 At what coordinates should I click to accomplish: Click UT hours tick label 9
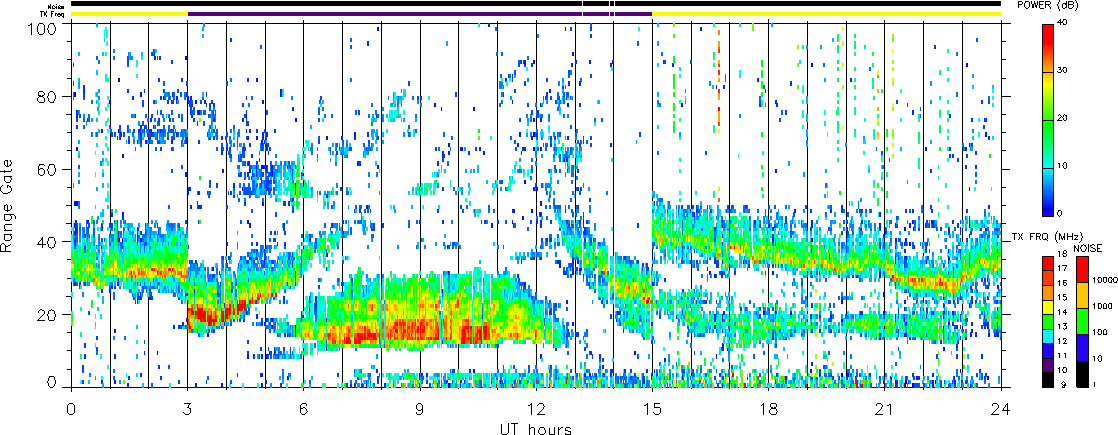tap(420, 409)
